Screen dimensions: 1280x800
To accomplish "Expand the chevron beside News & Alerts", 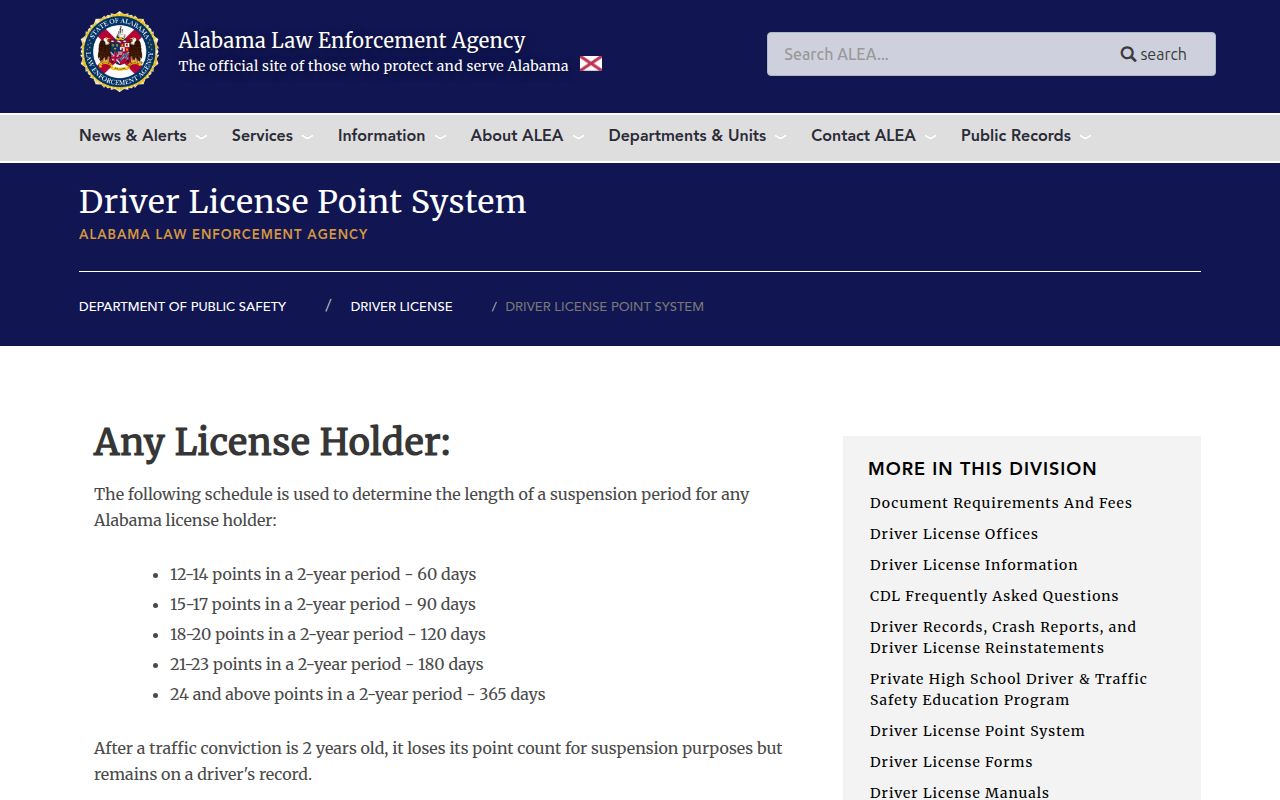I will pyautogui.click(x=201, y=137).
